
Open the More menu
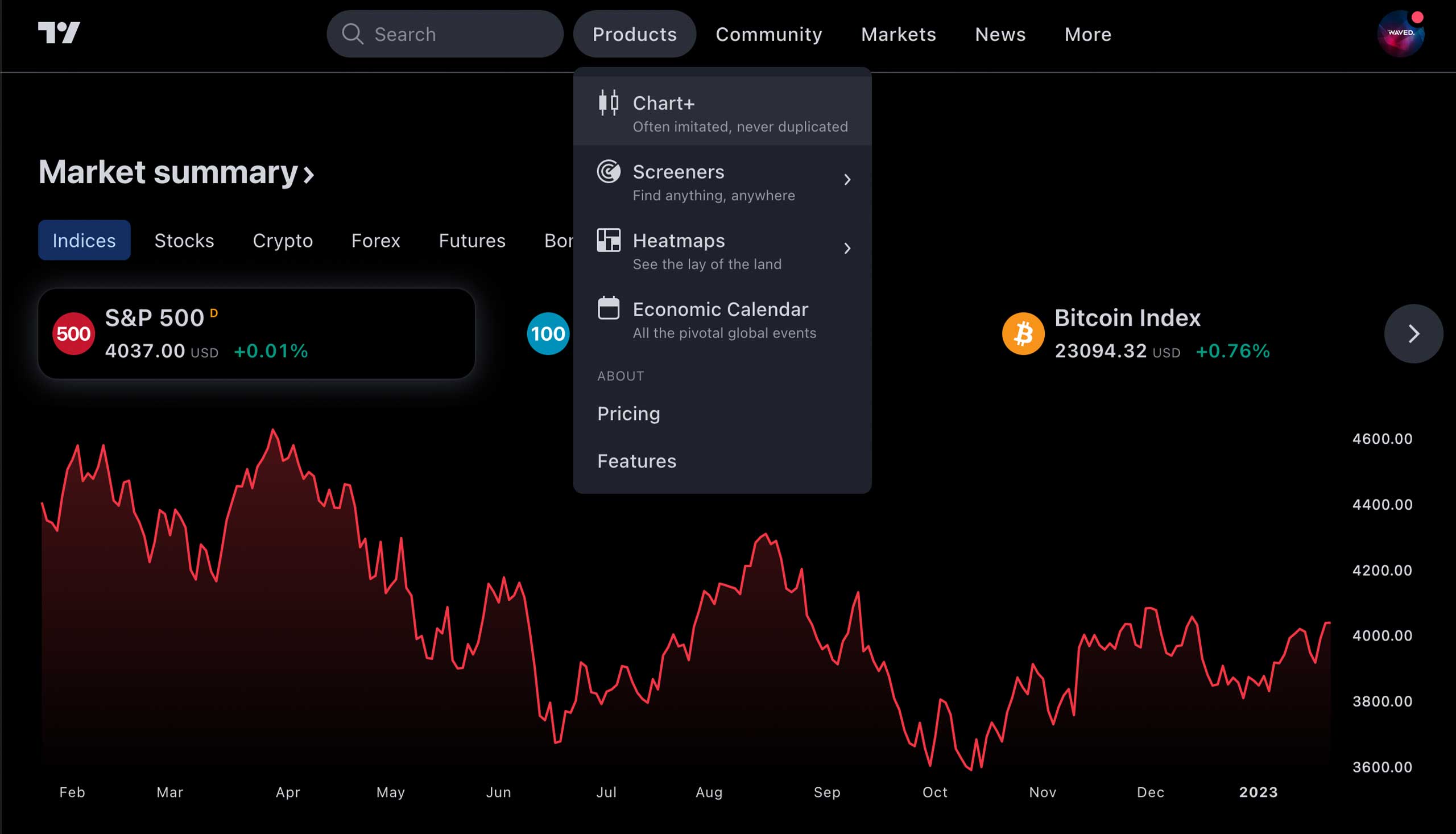point(1088,34)
